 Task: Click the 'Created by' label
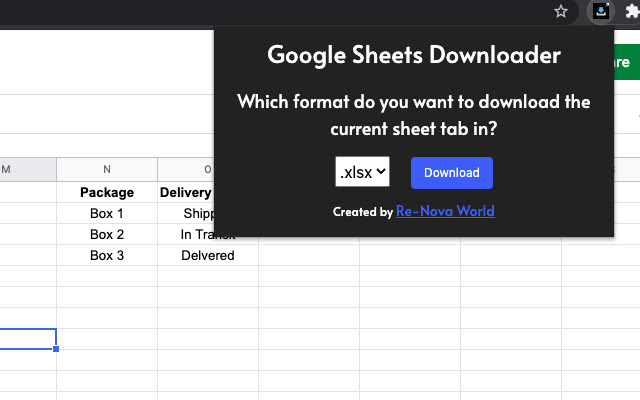[363, 212]
